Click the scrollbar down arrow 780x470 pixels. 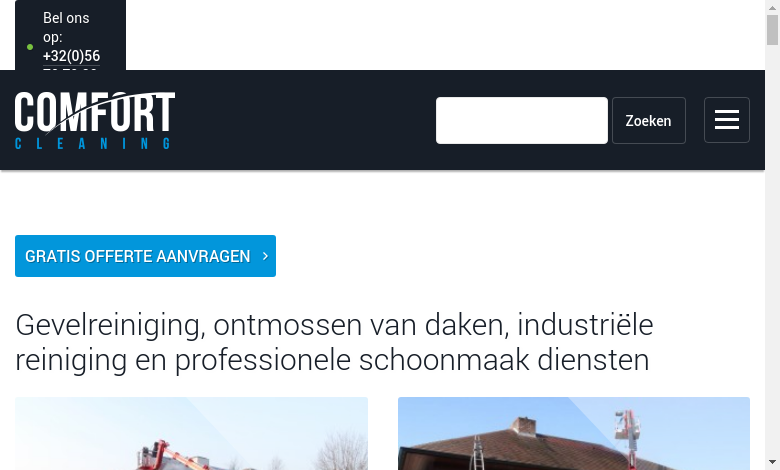(x=772, y=462)
